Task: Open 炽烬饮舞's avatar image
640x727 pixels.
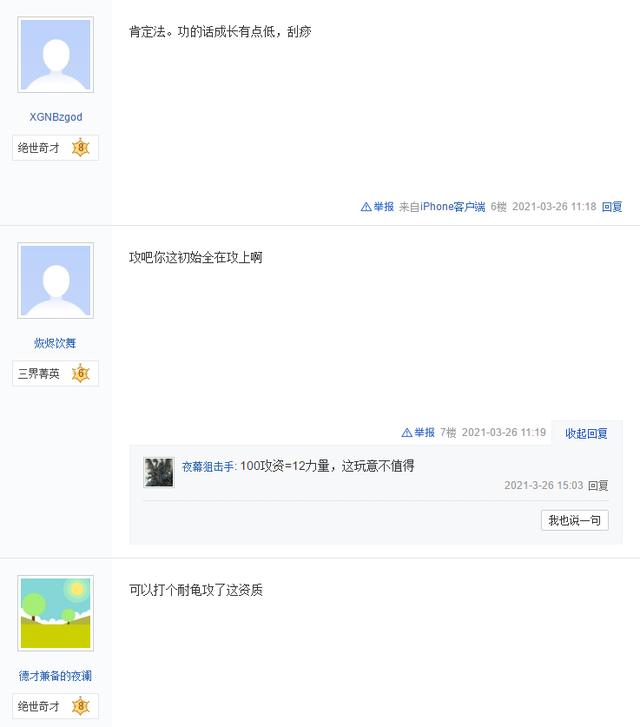Action: (56, 281)
